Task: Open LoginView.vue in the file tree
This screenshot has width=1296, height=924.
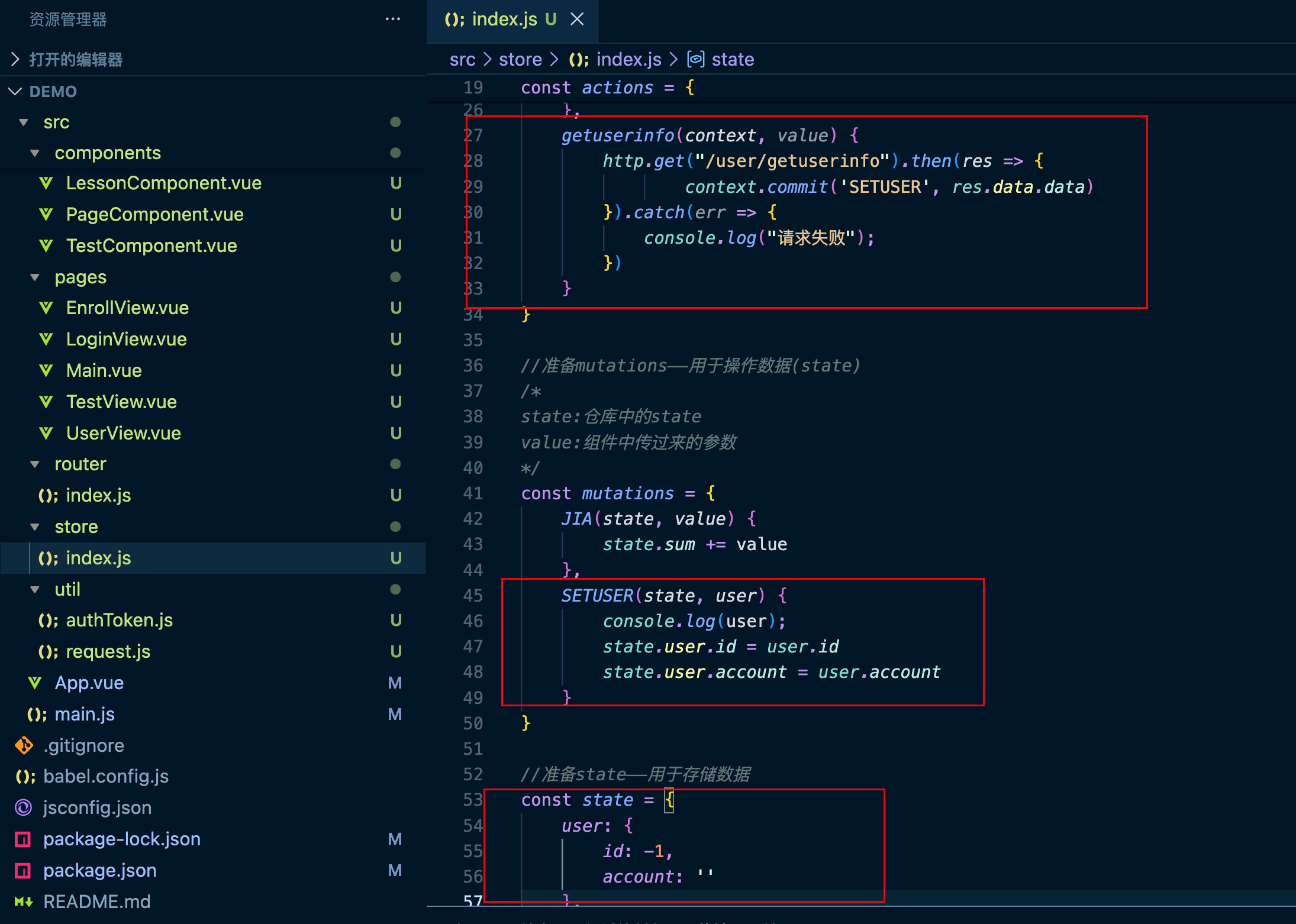Action: [126, 339]
